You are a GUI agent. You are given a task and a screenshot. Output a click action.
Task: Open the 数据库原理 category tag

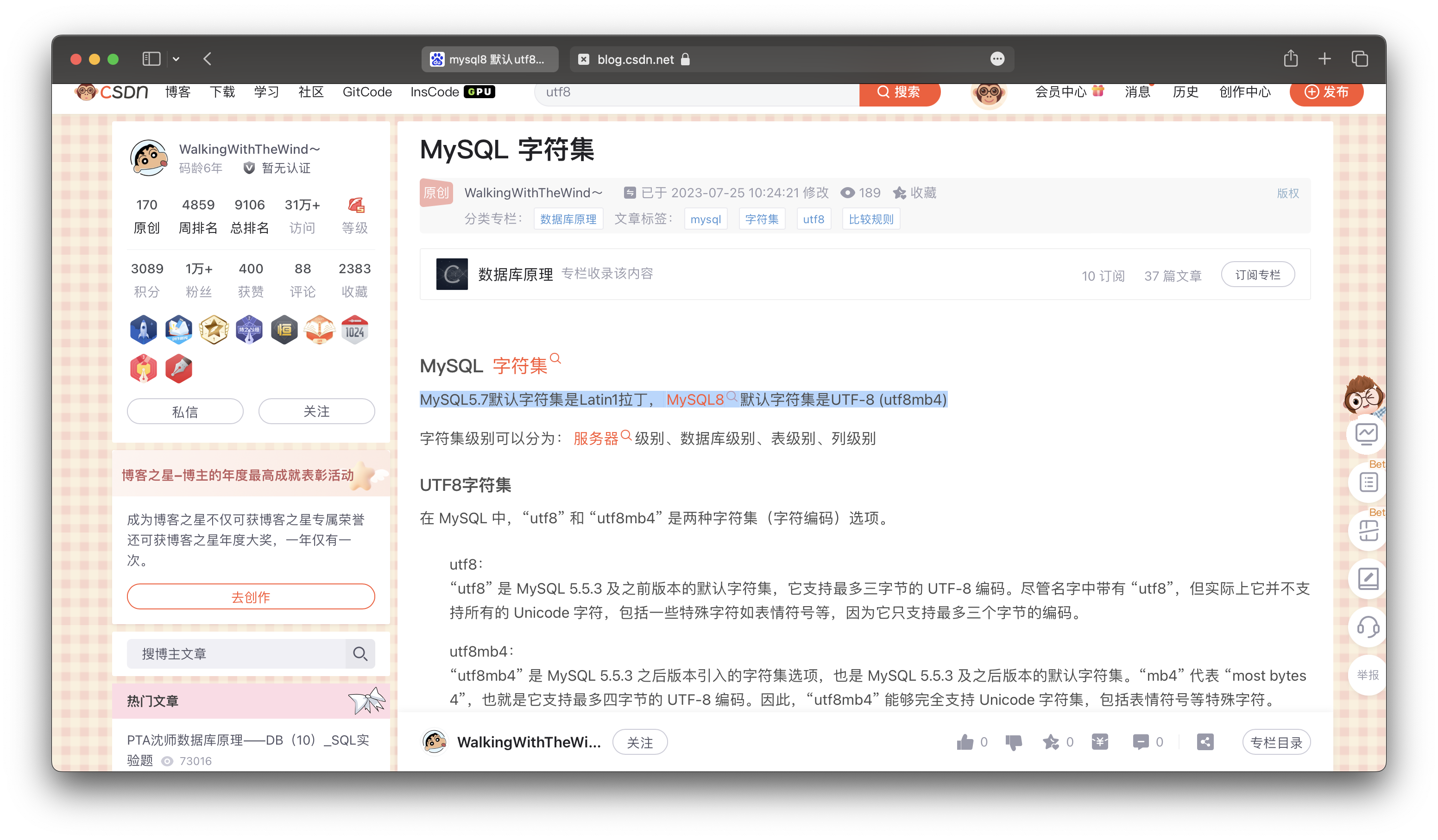568,219
